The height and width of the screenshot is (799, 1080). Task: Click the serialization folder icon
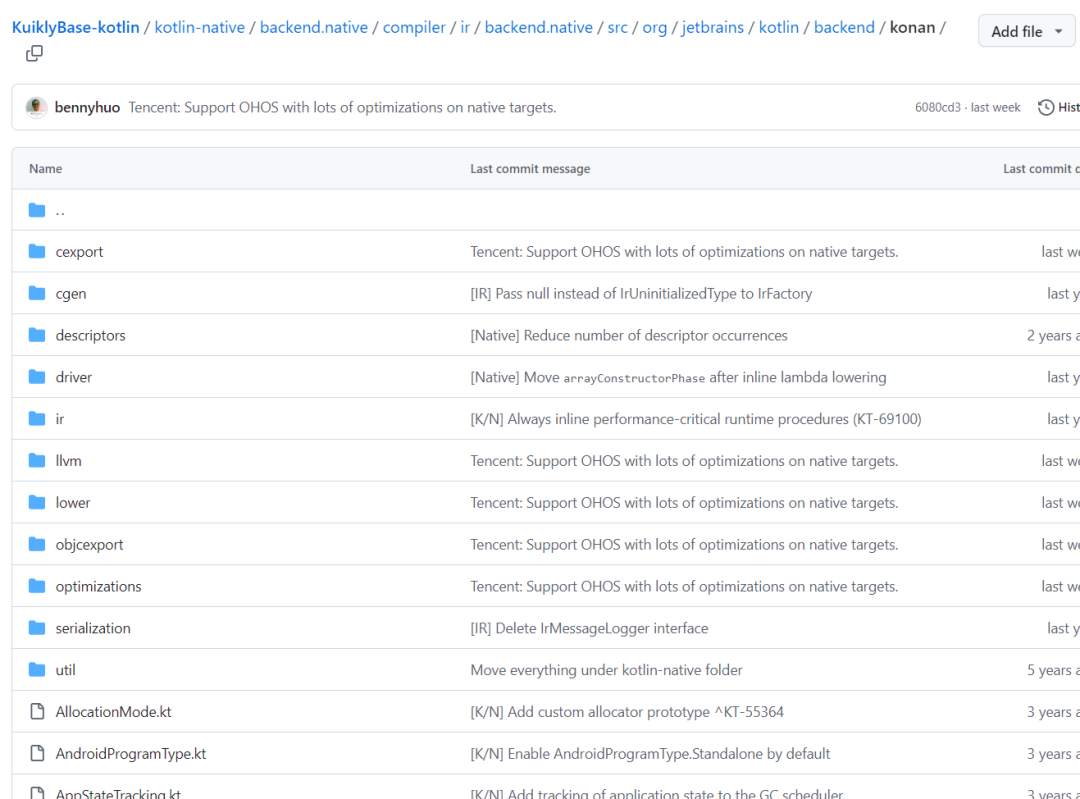tap(37, 628)
